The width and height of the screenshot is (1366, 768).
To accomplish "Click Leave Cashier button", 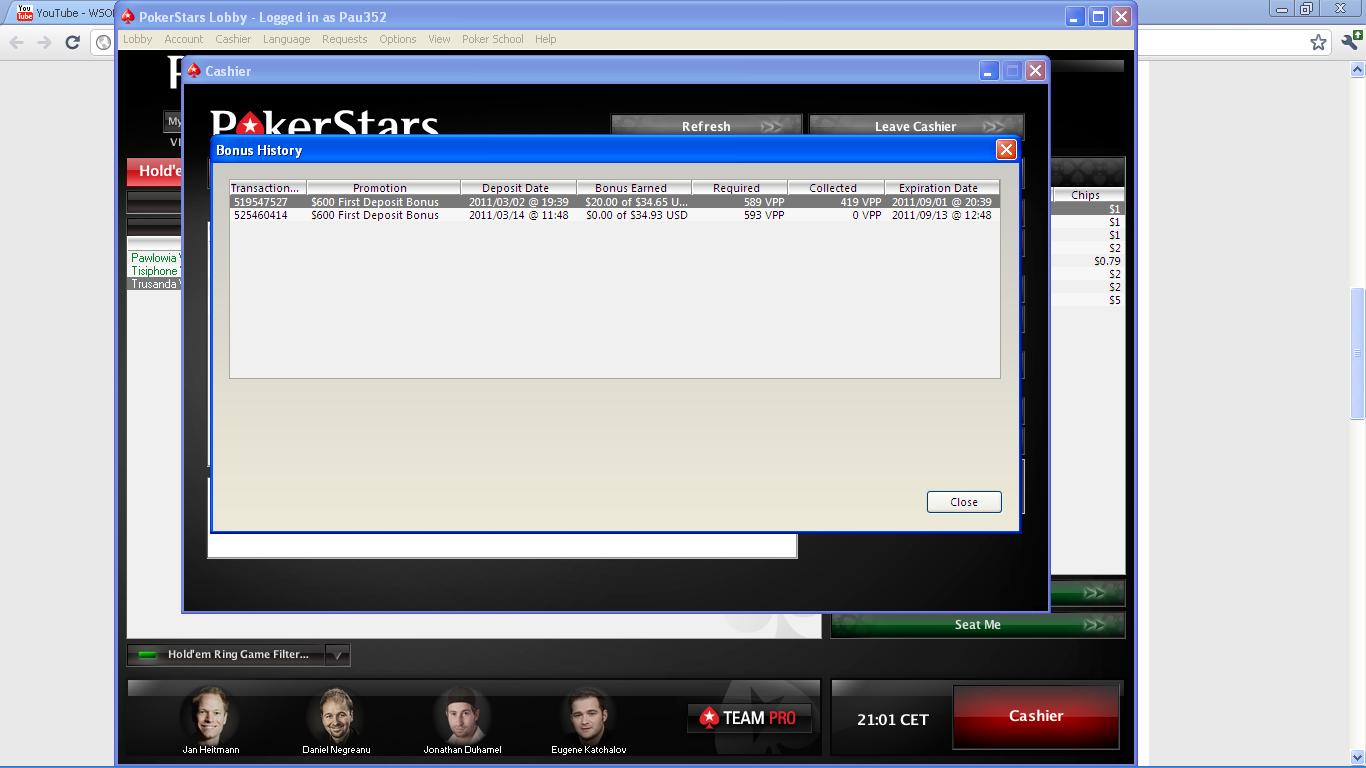I will (916, 126).
